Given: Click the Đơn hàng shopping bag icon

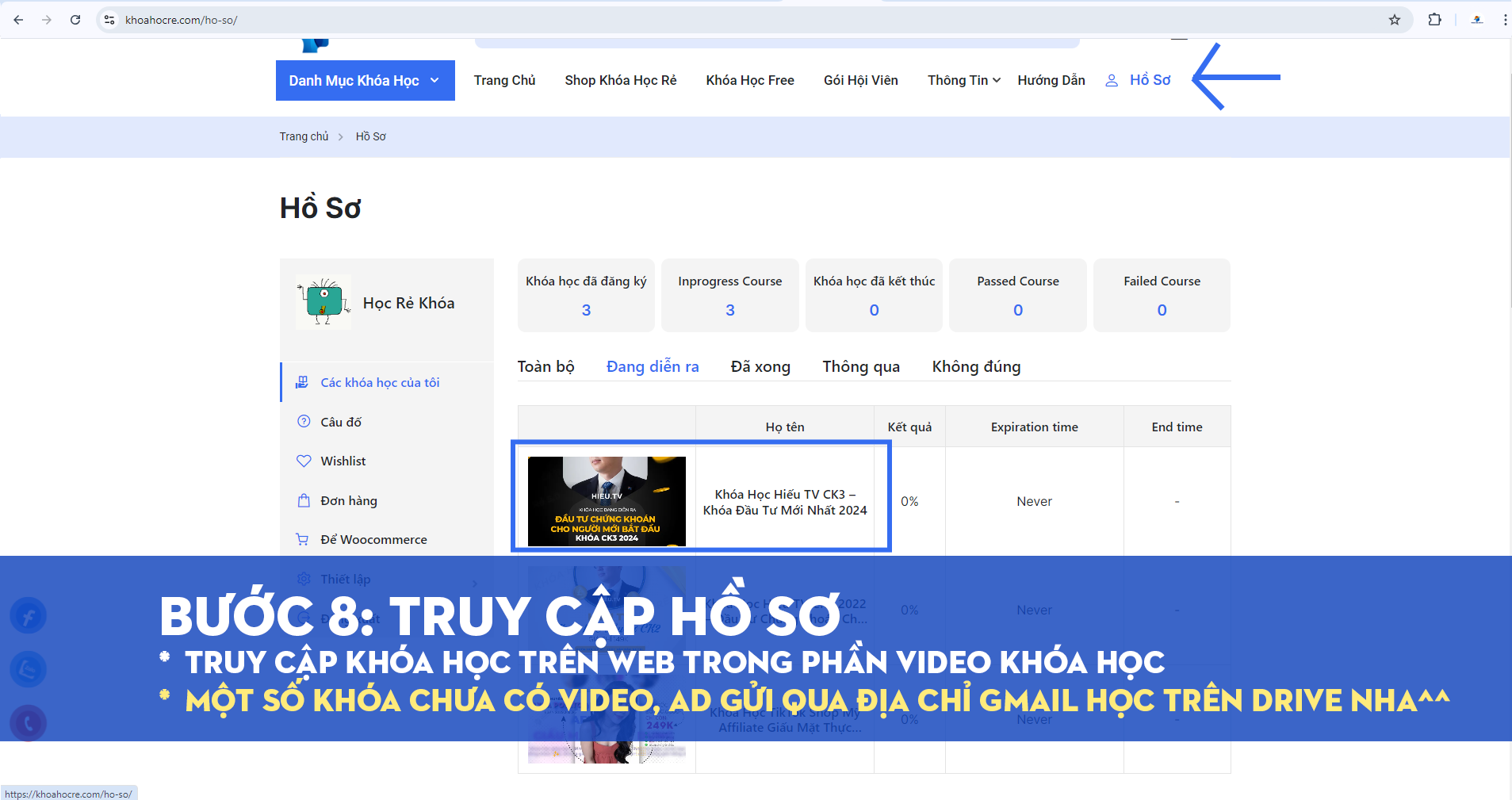Looking at the screenshot, I should (303, 500).
